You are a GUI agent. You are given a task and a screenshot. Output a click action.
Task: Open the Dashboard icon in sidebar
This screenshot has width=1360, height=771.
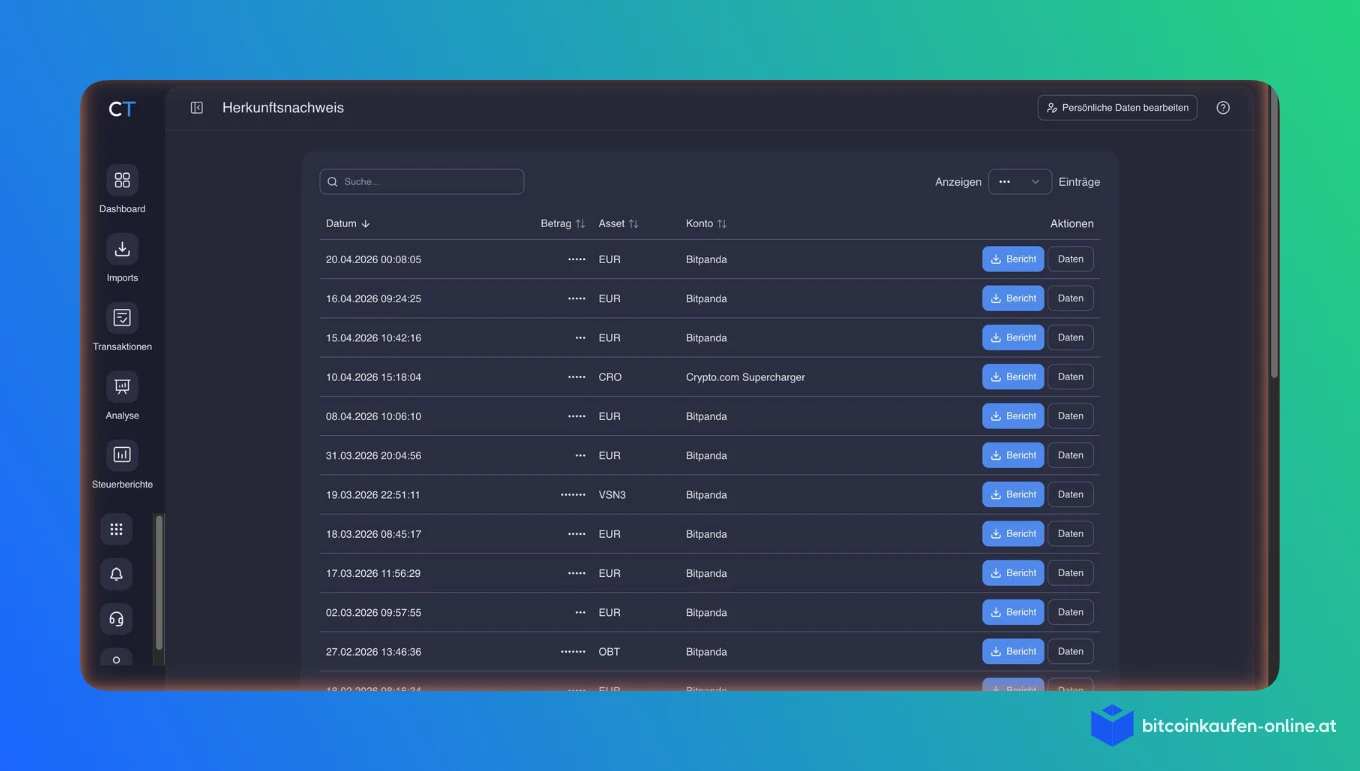pos(122,180)
